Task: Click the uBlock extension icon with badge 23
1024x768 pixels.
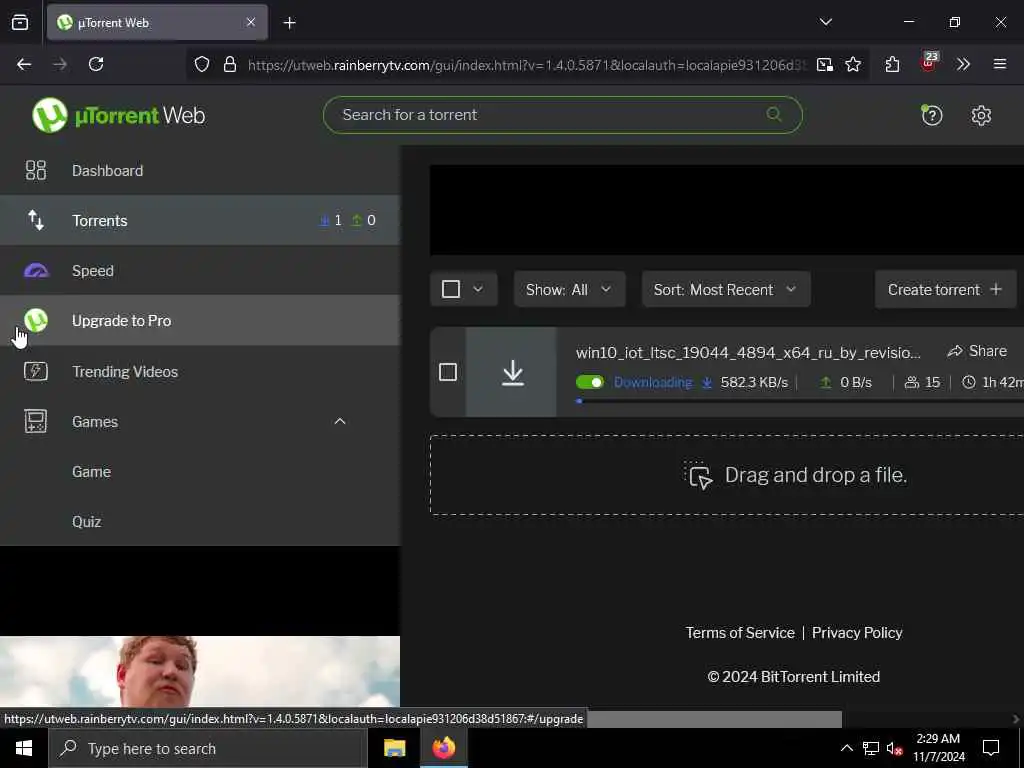Action: click(x=928, y=63)
